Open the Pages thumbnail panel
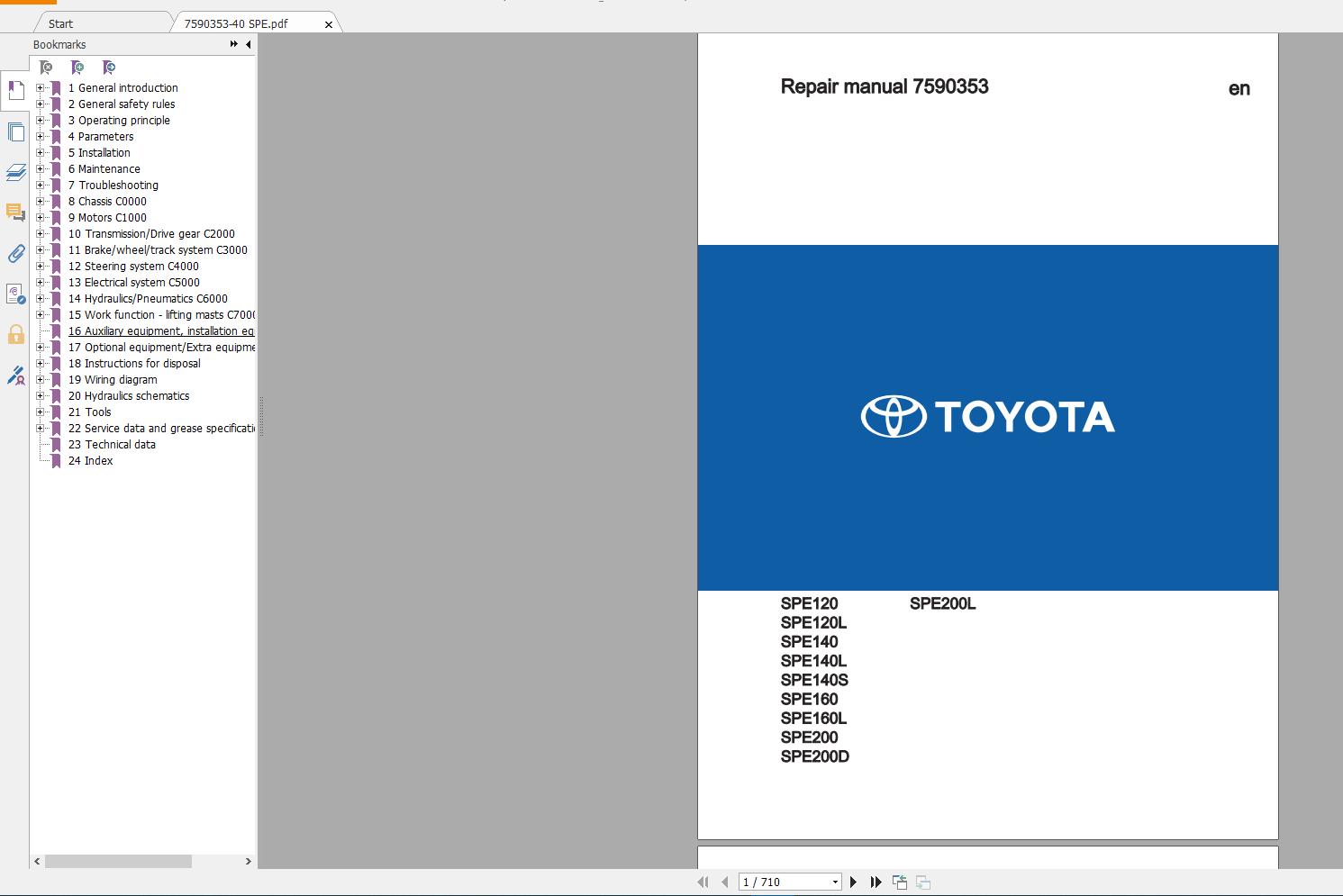Screen dimensions: 1343x896 pyautogui.click(x=15, y=131)
